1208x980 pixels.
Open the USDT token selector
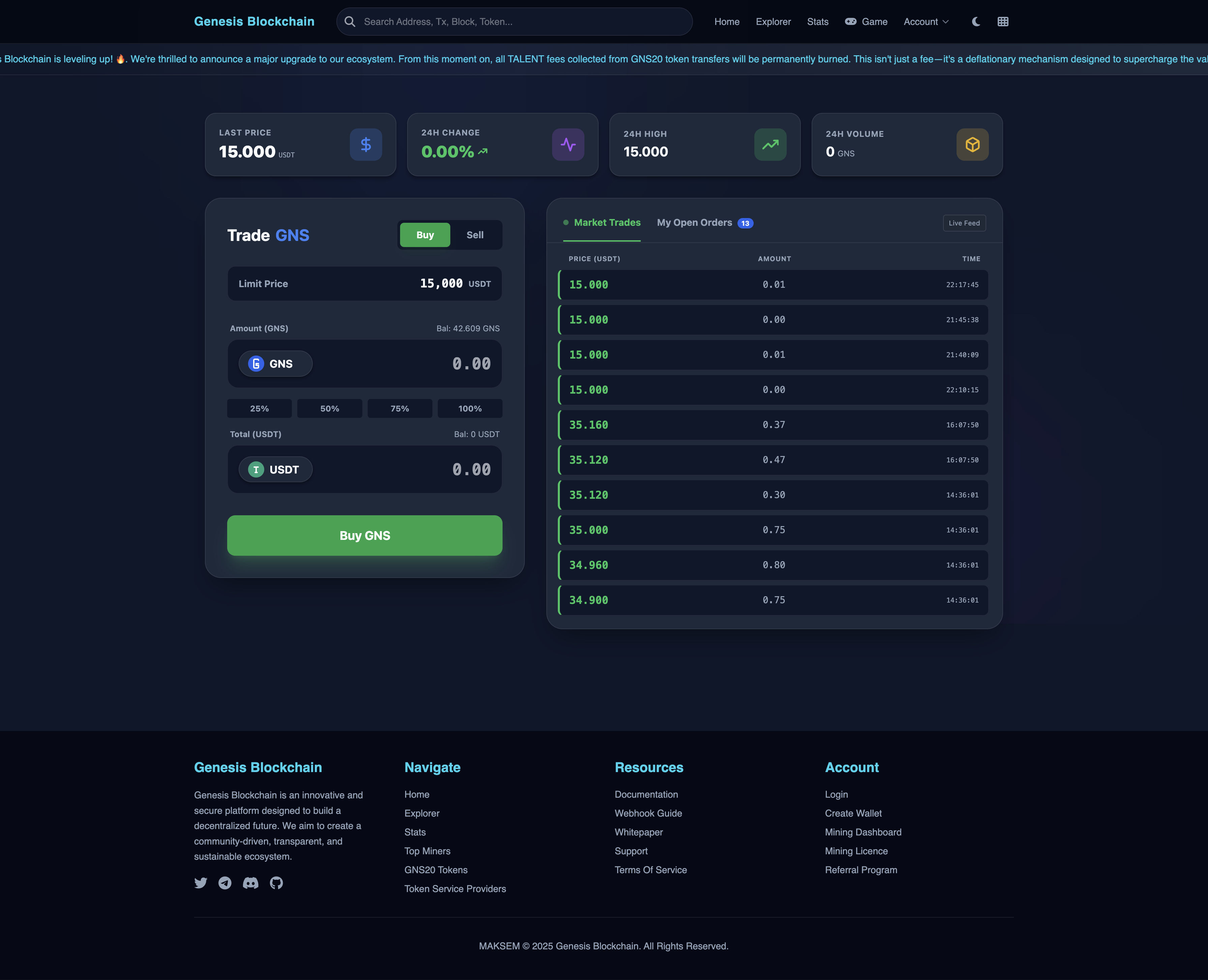coord(275,470)
